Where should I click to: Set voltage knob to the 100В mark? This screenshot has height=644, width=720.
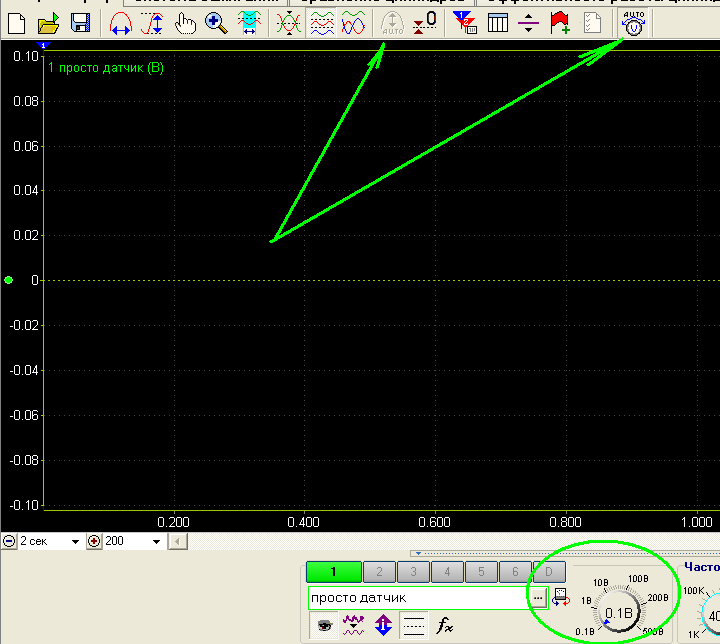[638, 579]
